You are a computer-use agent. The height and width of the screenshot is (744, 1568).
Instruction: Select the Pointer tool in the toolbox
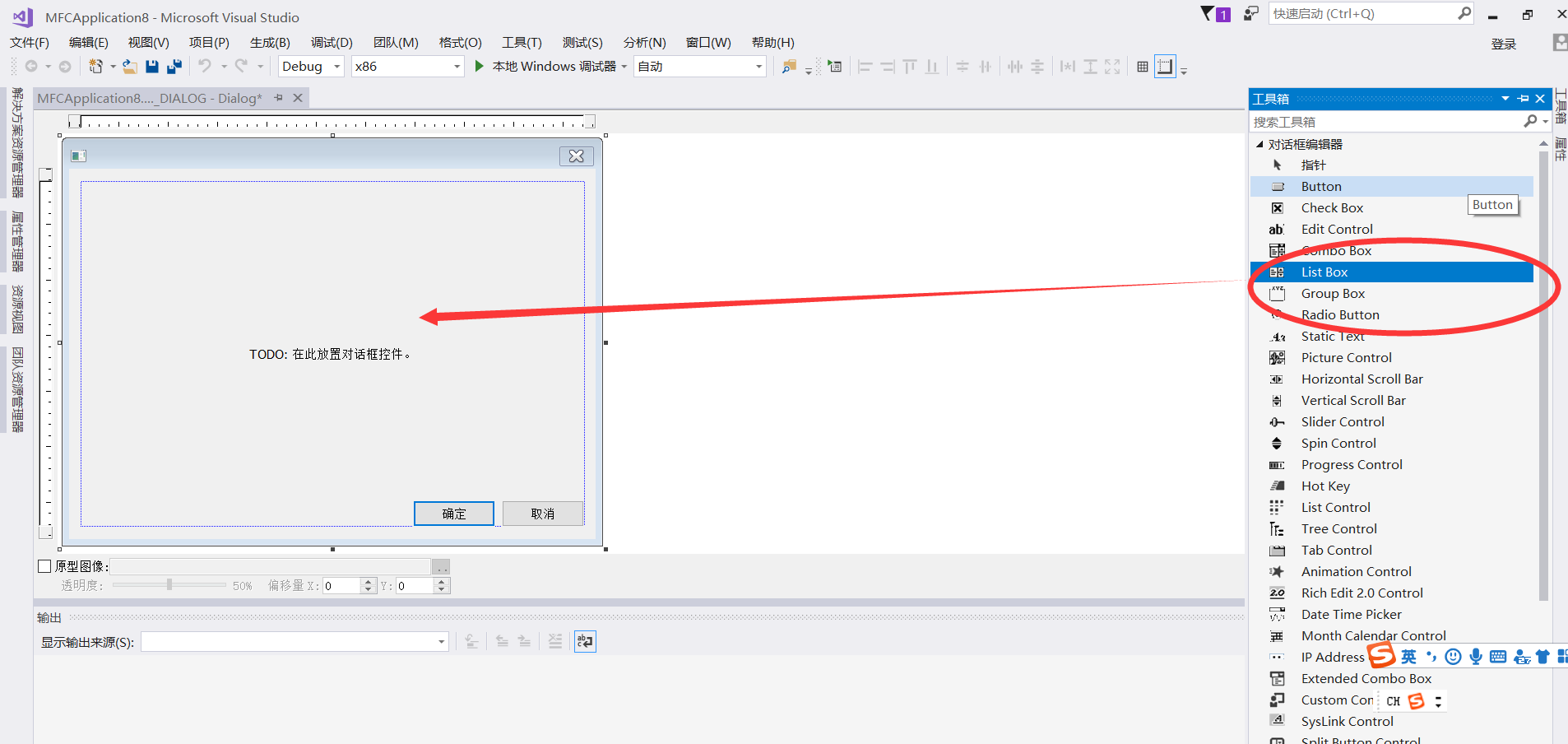1392,165
